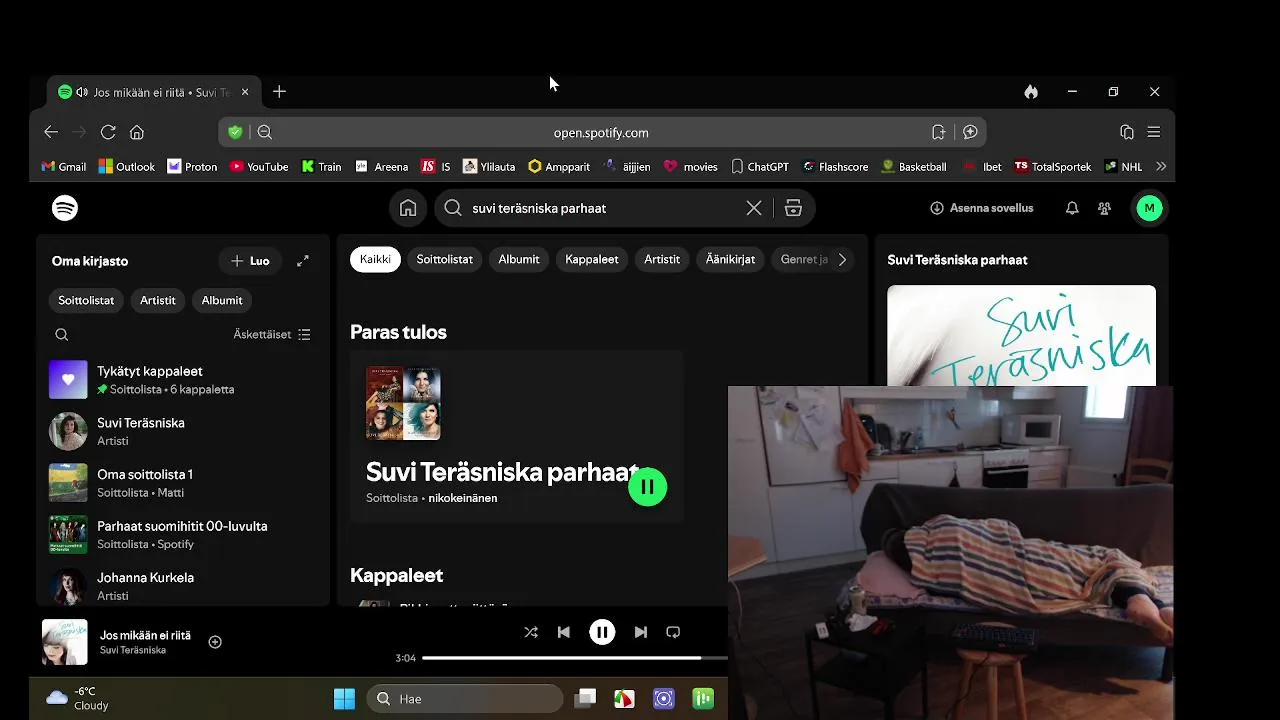Open Suvi Teräsniska link in now playing bar
Image resolution: width=1280 pixels, height=720 pixels.
point(133,650)
